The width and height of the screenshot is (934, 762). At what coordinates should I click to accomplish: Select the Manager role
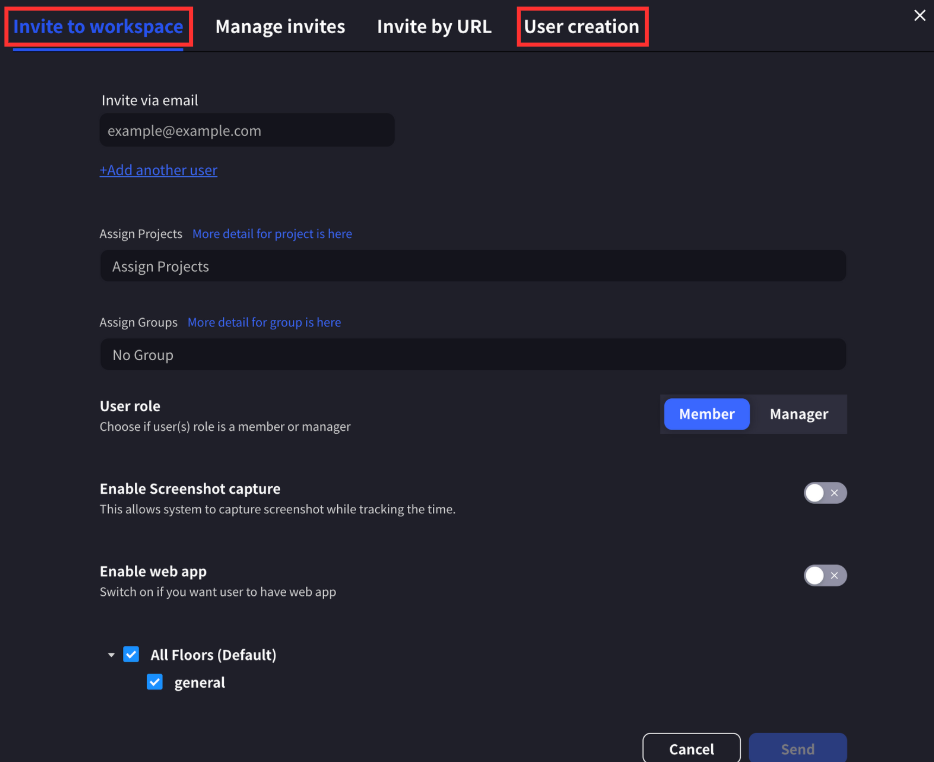click(x=798, y=413)
